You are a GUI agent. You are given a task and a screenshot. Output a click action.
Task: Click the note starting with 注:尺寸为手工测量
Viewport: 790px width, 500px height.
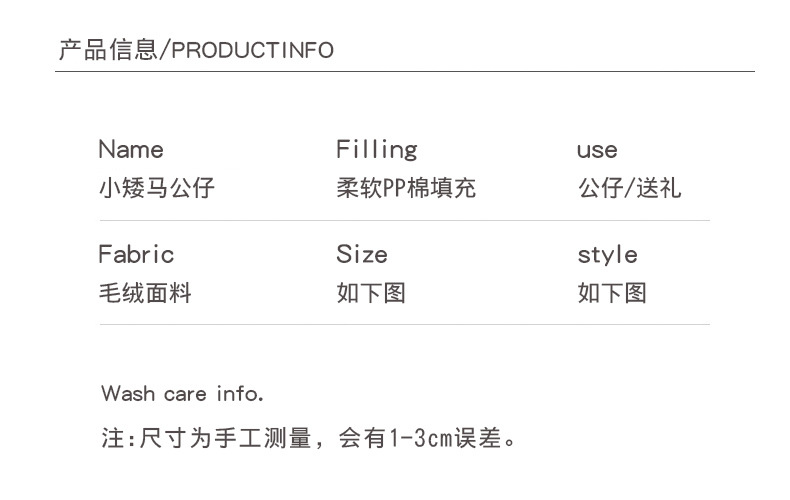click(308, 437)
